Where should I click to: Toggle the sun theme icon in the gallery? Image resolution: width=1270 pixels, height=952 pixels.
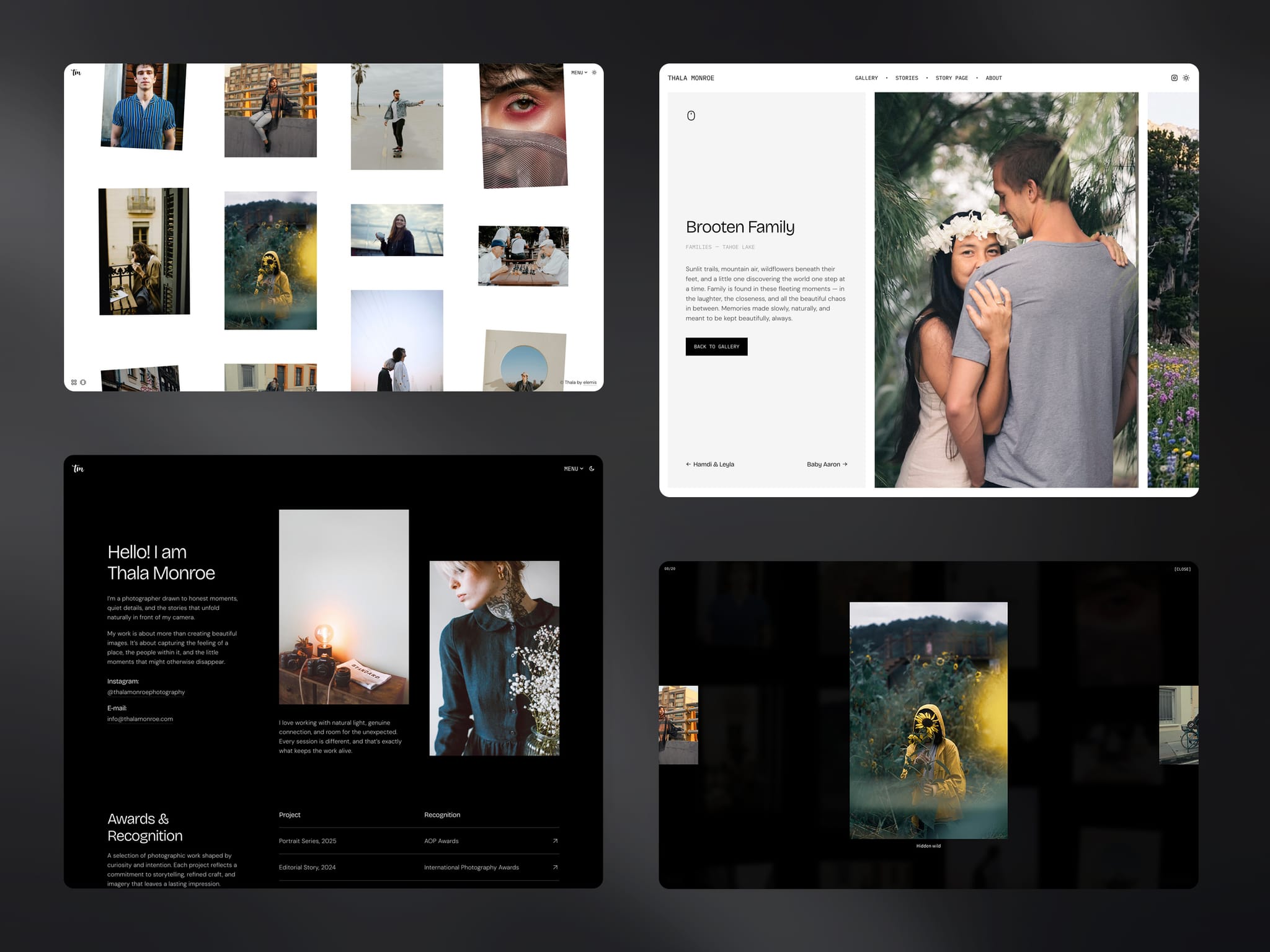(594, 73)
